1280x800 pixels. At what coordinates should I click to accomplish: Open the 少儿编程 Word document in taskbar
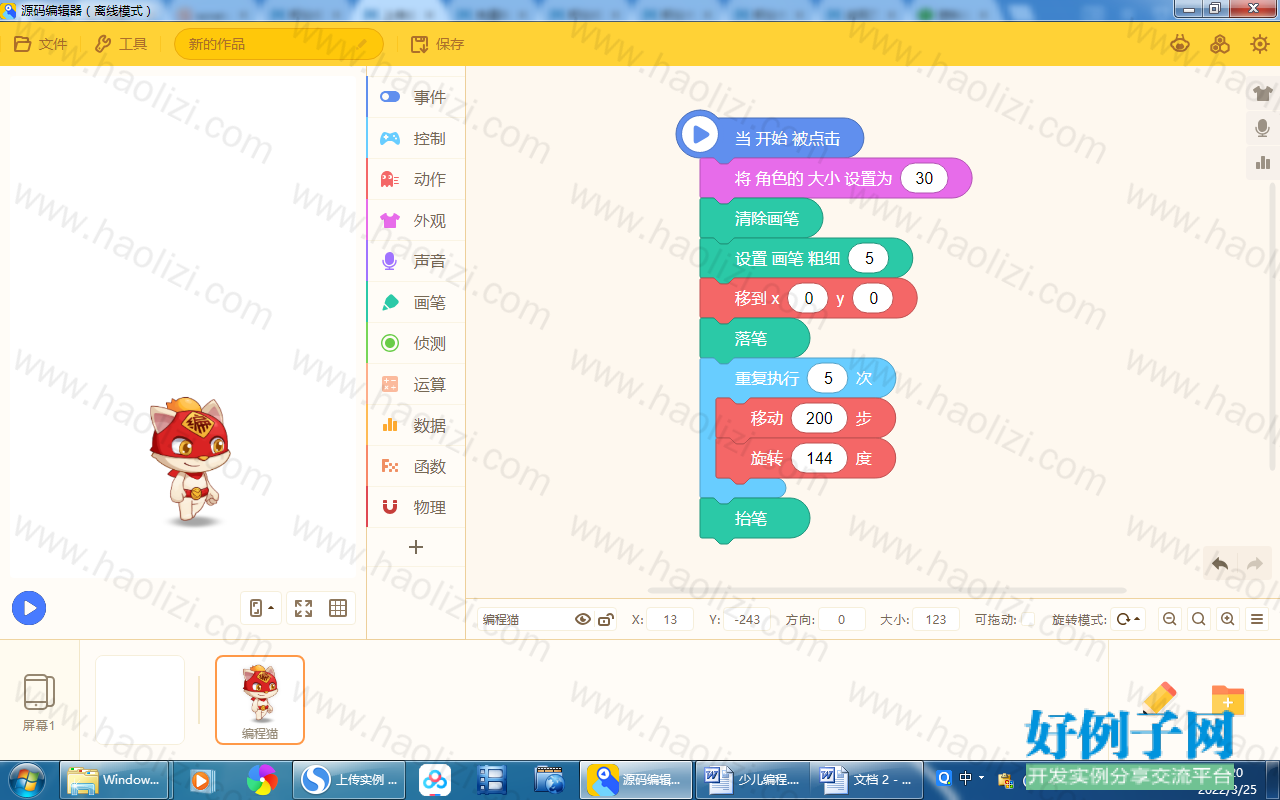point(753,780)
